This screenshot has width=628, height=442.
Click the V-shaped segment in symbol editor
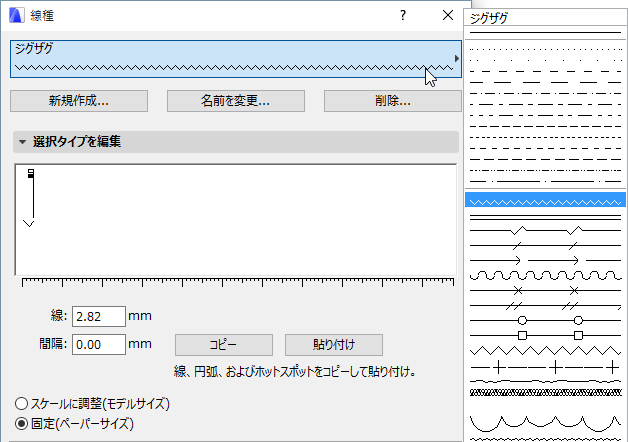click(x=28, y=223)
